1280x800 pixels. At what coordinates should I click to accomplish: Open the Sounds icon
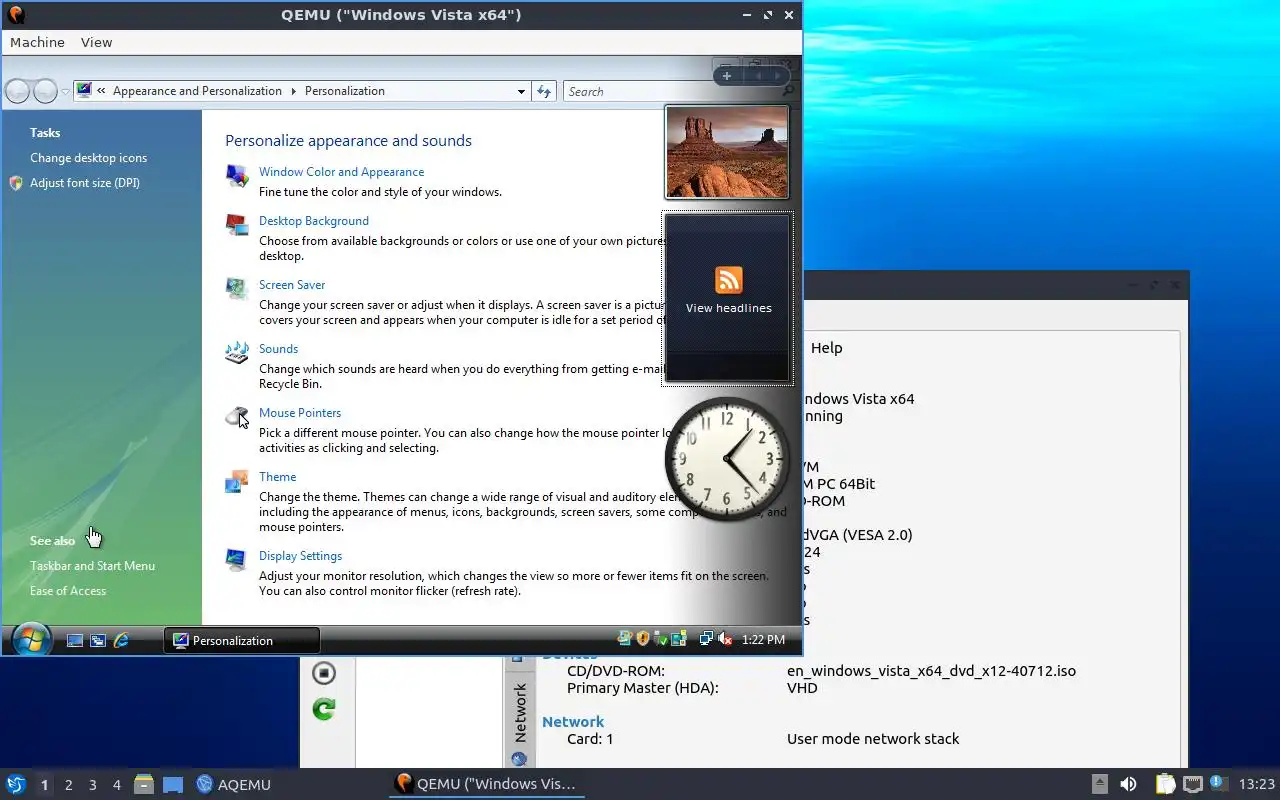click(x=237, y=353)
